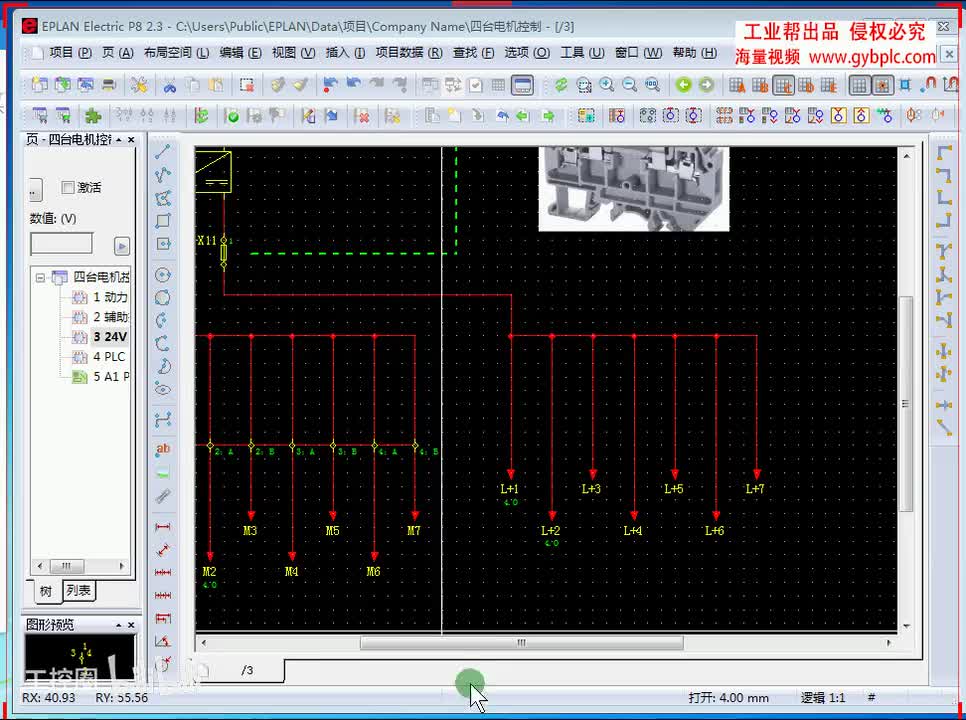Screen dimensions: 966x720
Task: Select the spline curve tool
Action: [163, 420]
